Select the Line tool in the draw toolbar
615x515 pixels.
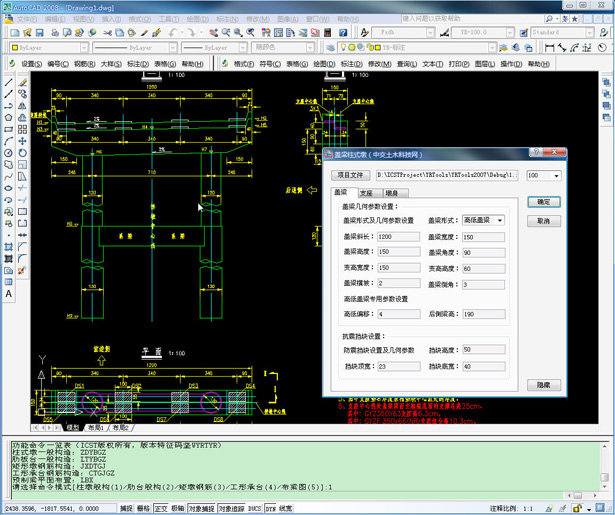click(9, 82)
